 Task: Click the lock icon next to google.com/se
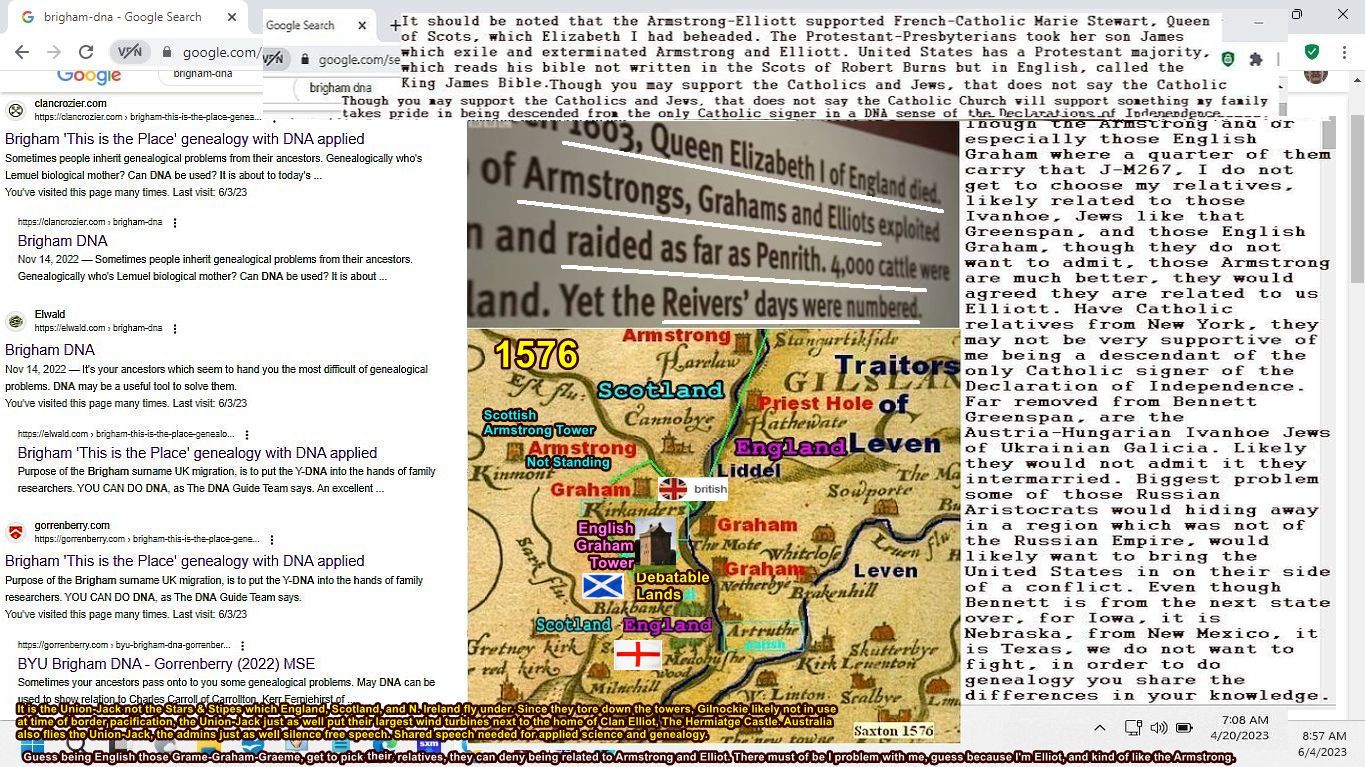(305, 59)
